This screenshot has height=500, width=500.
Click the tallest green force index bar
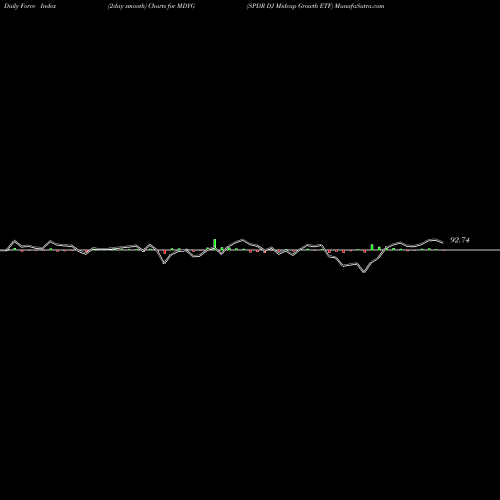click(x=215, y=244)
